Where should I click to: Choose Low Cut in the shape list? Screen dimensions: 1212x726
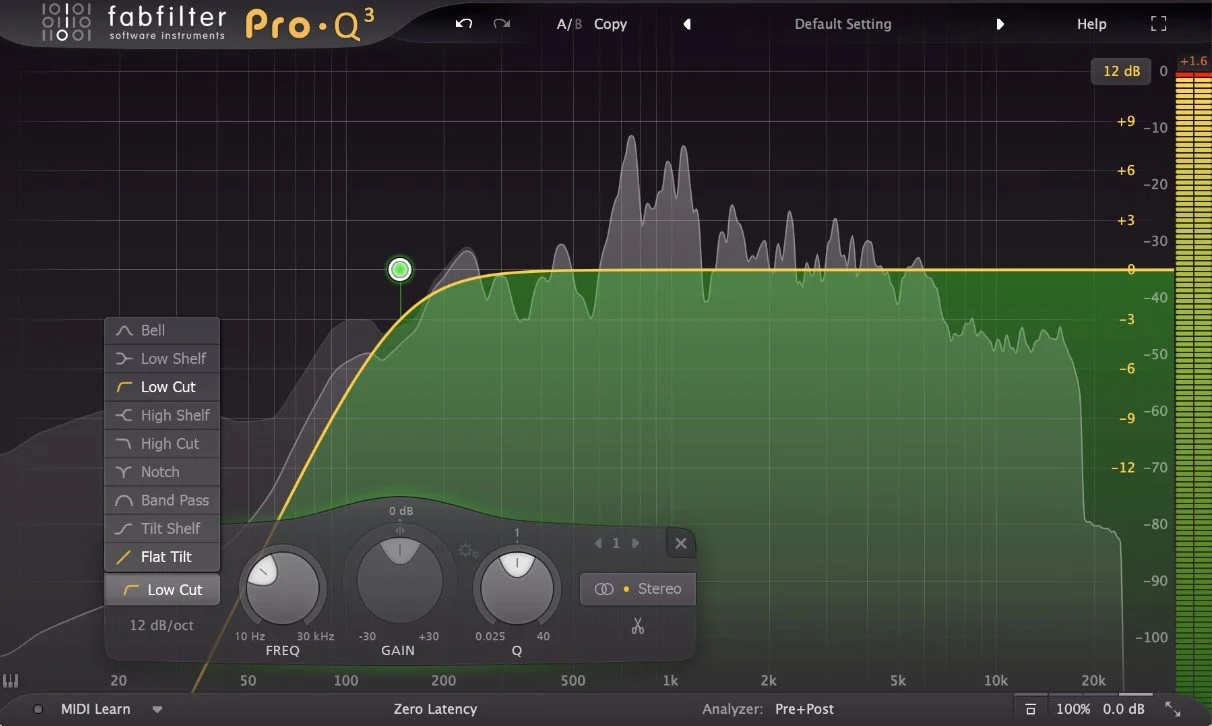pyautogui.click(x=162, y=387)
